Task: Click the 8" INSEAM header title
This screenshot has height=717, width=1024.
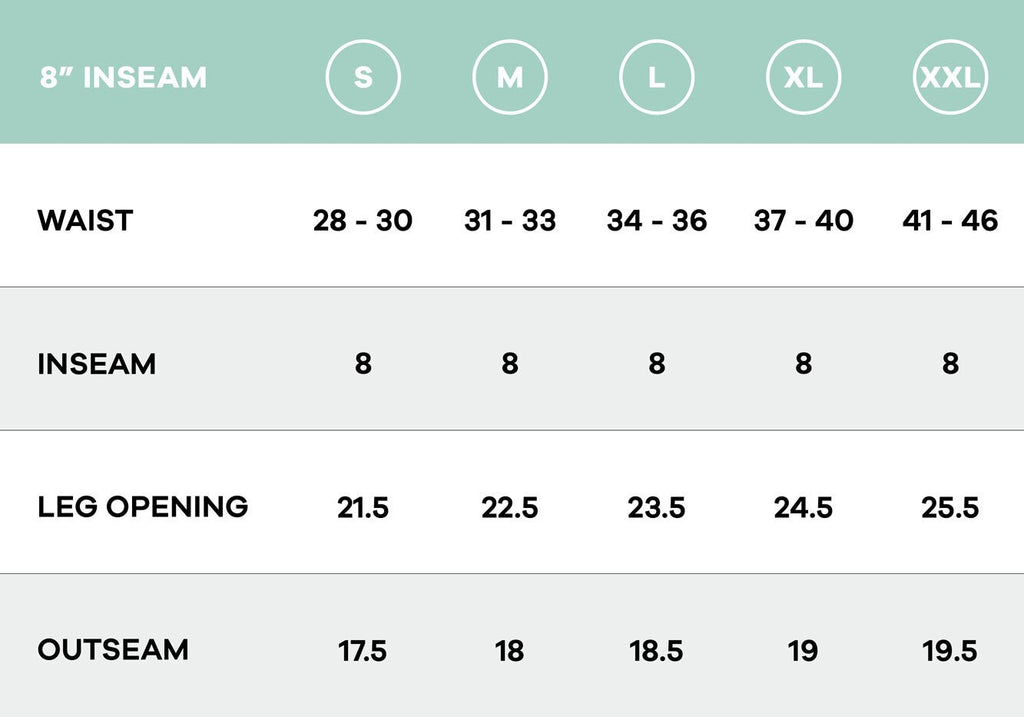Action: point(123,77)
